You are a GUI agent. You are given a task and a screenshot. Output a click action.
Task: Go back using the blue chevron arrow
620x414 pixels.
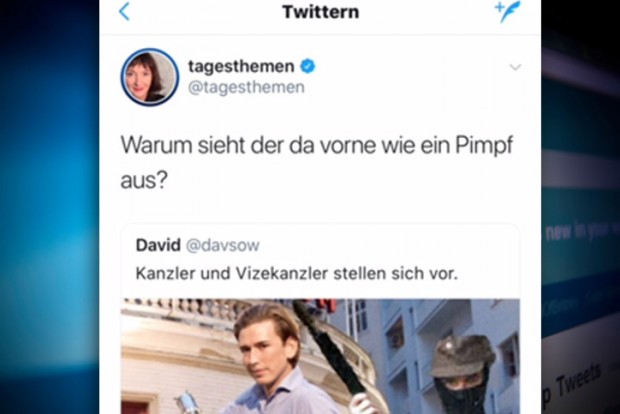(x=124, y=11)
